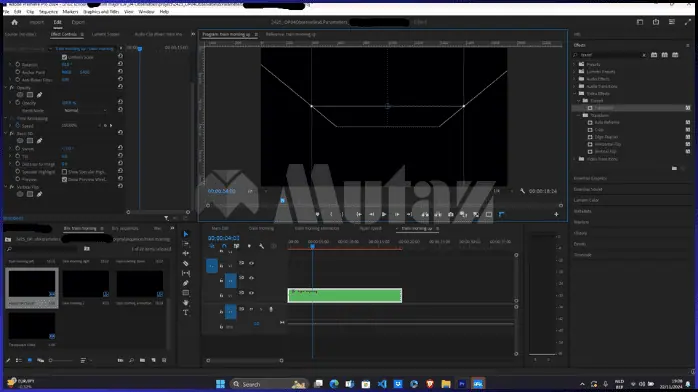Viewport: 698px width, 392px height.
Task: Expand the Video Transitions folder
Action: 575,159
